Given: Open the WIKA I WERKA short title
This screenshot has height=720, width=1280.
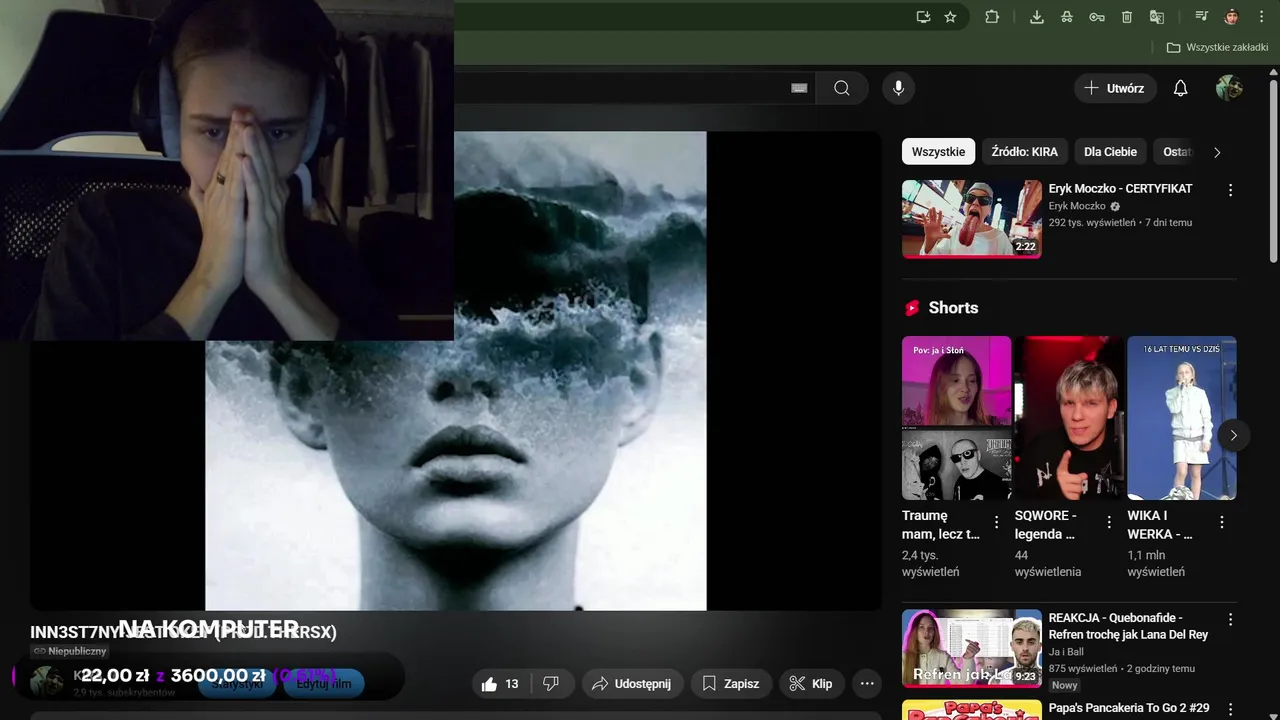Looking at the screenshot, I should 1160,525.
